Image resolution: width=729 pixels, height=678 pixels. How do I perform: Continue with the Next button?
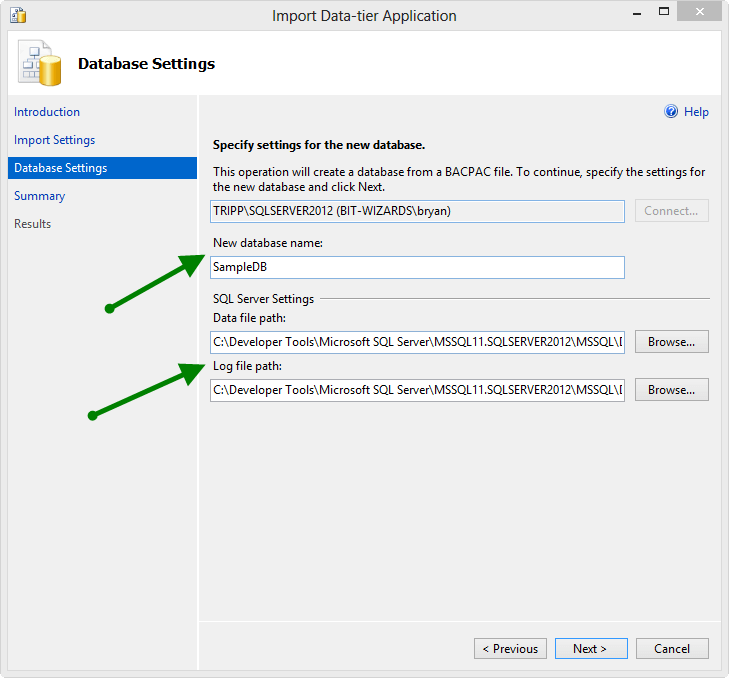pos(591,649)
